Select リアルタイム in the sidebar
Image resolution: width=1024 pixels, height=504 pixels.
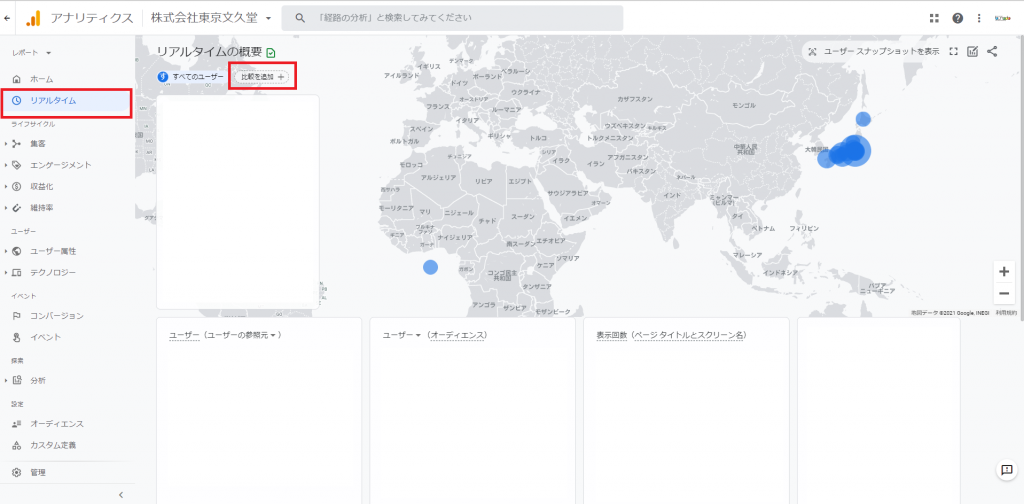[53, 101]
